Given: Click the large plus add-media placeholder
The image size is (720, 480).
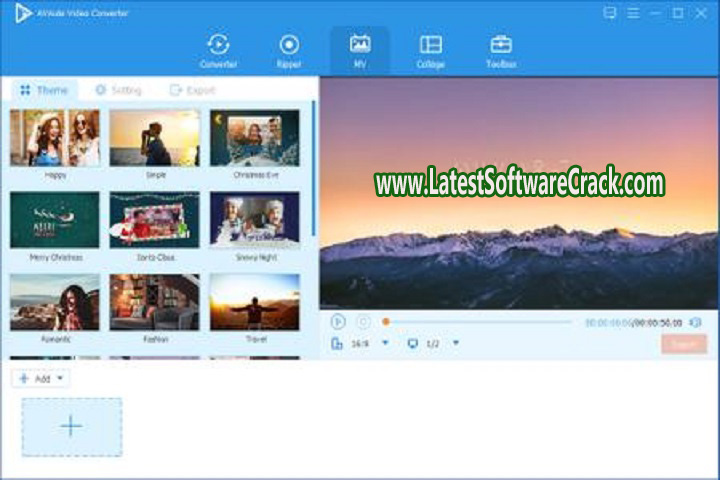Looking at the screenshot, I should [72, 427].
